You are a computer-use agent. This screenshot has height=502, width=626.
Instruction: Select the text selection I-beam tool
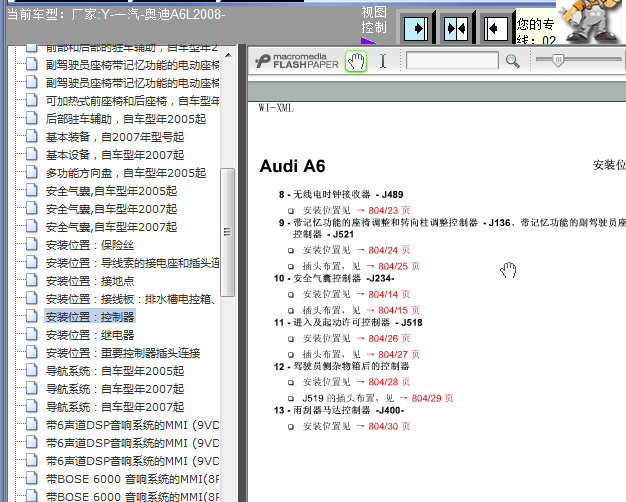coord(383,61)
